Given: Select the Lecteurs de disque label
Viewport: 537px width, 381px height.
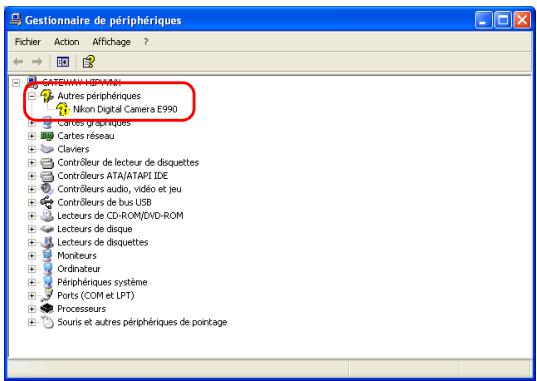Looking at the screenshot, I should pyautogui.click(x=95, y=229).
